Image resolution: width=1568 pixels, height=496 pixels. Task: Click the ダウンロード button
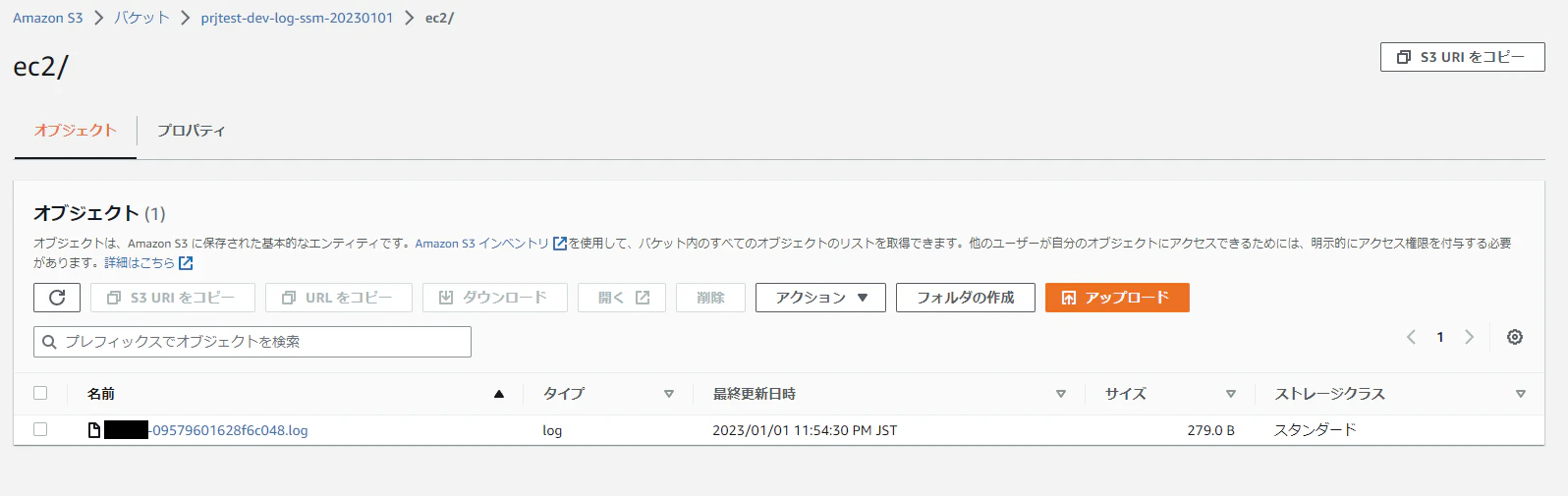[495, 298]
